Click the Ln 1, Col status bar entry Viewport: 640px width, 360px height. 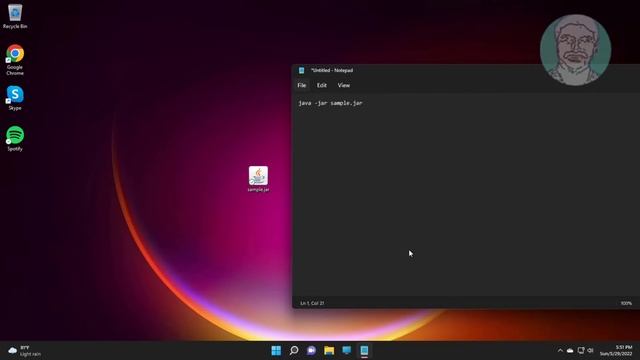(x=312, y=303)
